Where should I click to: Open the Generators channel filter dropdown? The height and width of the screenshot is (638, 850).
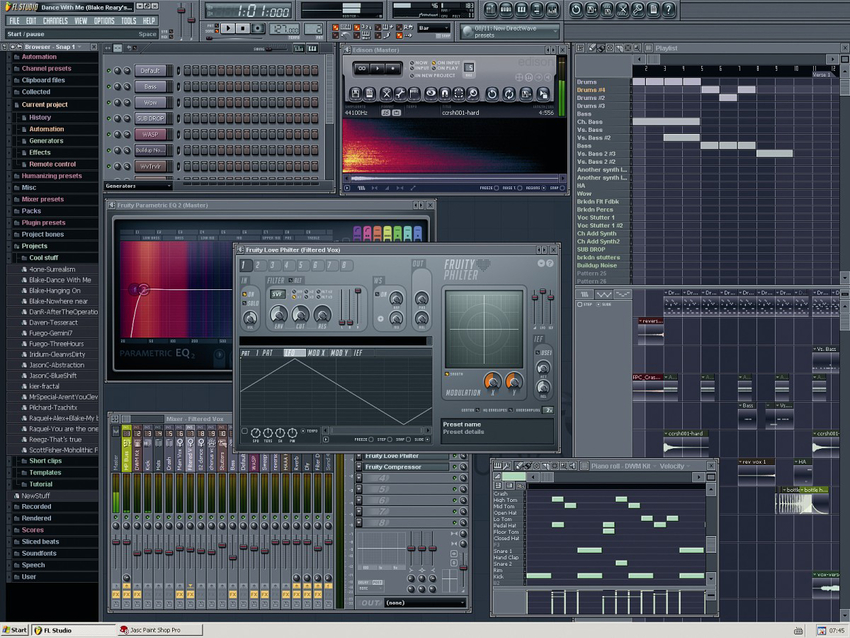click(138, 186)
